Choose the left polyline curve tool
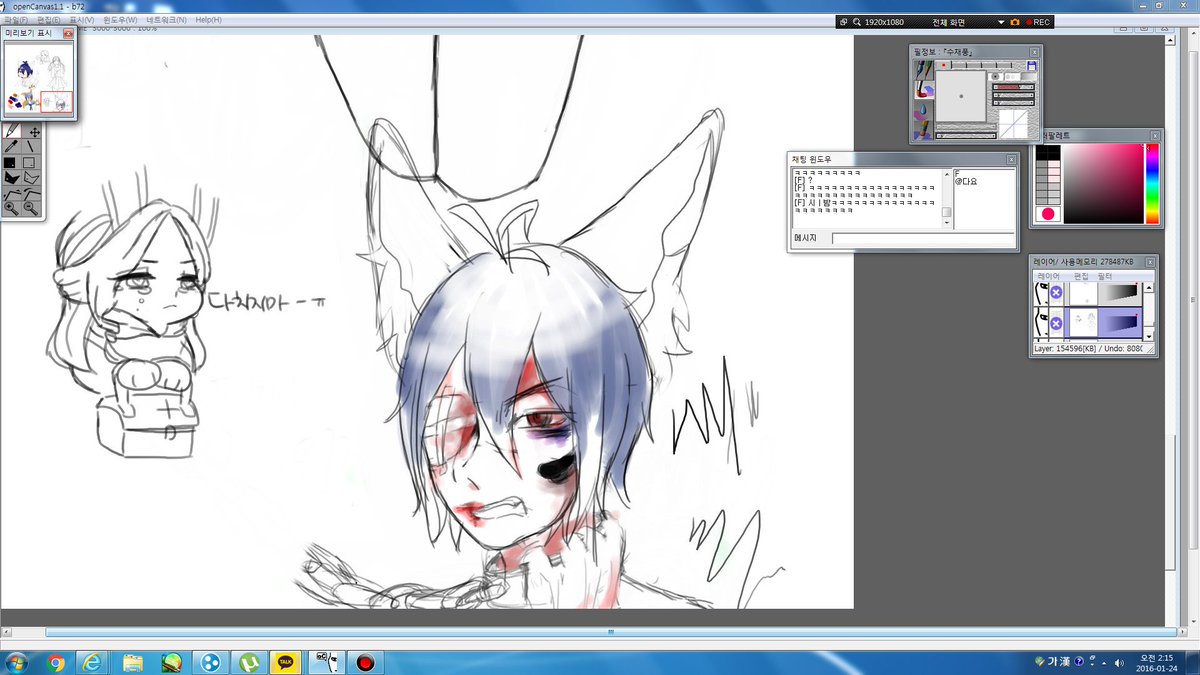This screenshot has height=675, width=1200. pyautogui.click(x=12, y=192)
